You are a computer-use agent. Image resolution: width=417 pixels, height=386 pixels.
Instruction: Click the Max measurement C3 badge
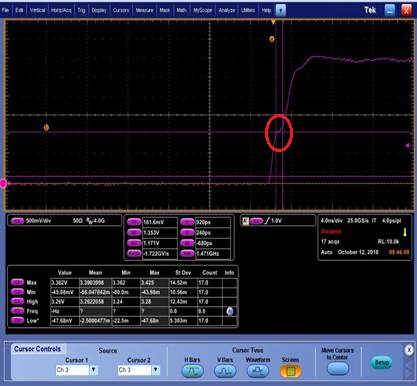[x=17, y=282]
